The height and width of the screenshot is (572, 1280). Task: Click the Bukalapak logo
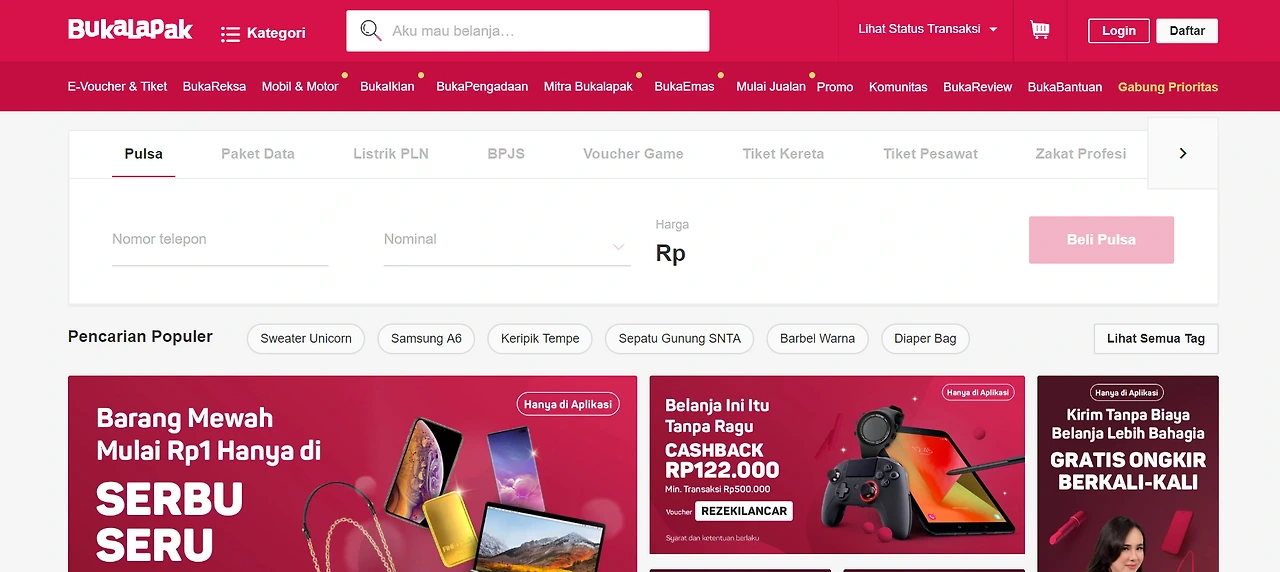130,29
